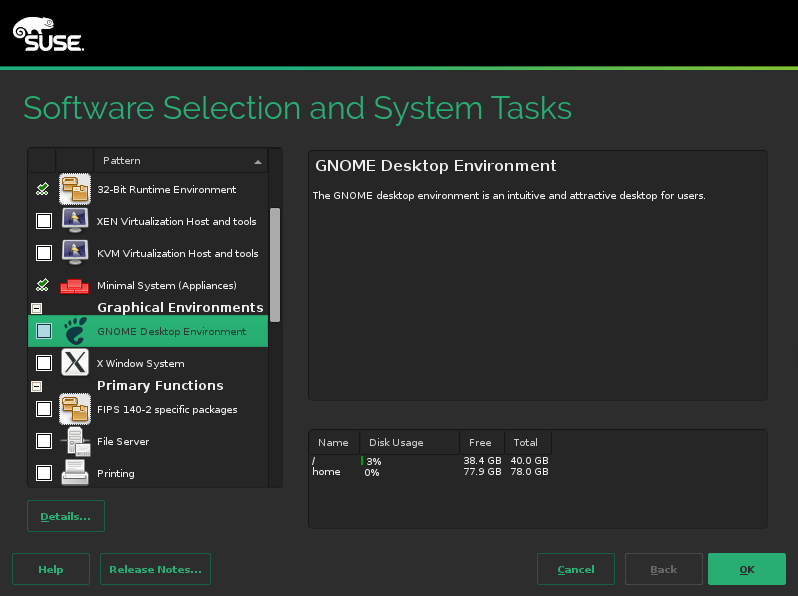This screenshot has width=798, height=596.
Task: Click the 38.4 GB free value
Action: [x=482, y=460]
